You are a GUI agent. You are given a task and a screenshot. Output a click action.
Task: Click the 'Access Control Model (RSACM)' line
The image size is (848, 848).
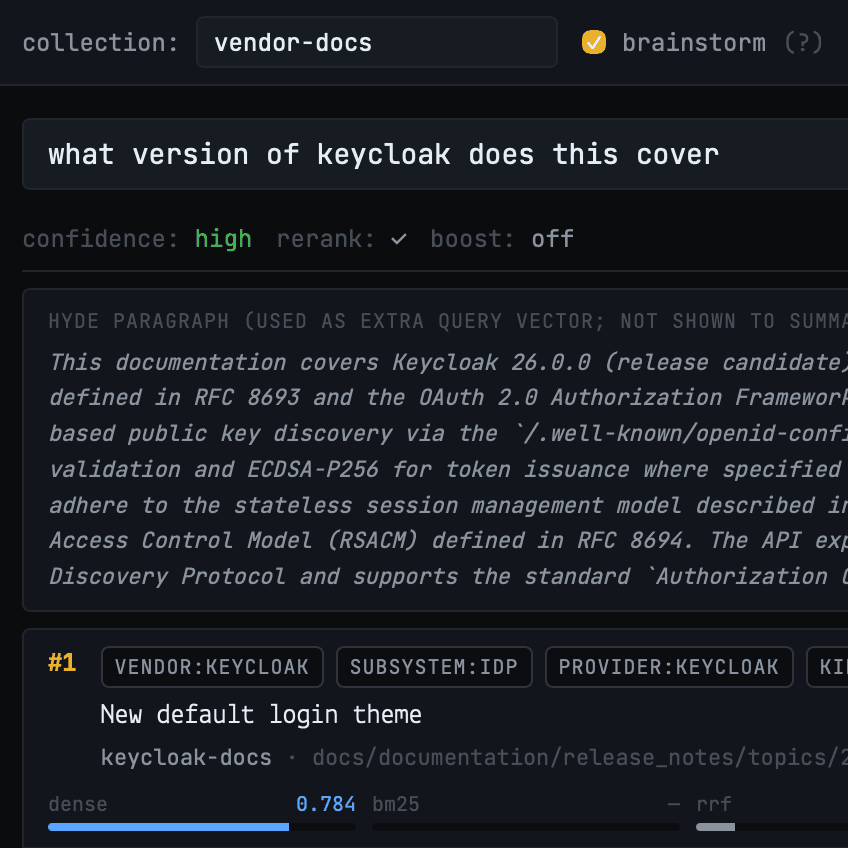coord(448,540)
